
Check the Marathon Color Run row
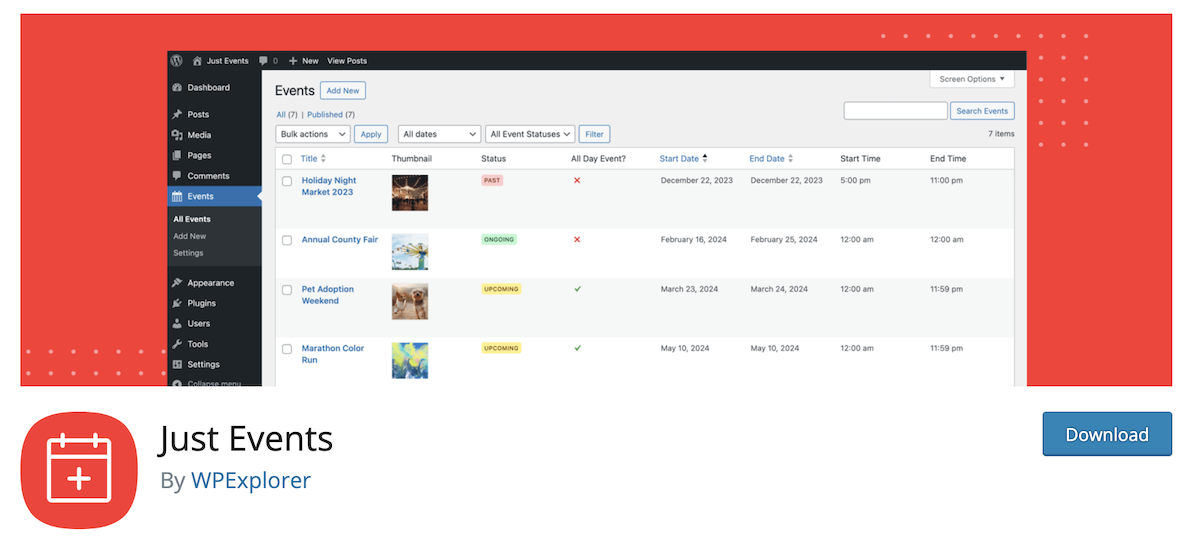pyautogui.click(x=287, y=349)
